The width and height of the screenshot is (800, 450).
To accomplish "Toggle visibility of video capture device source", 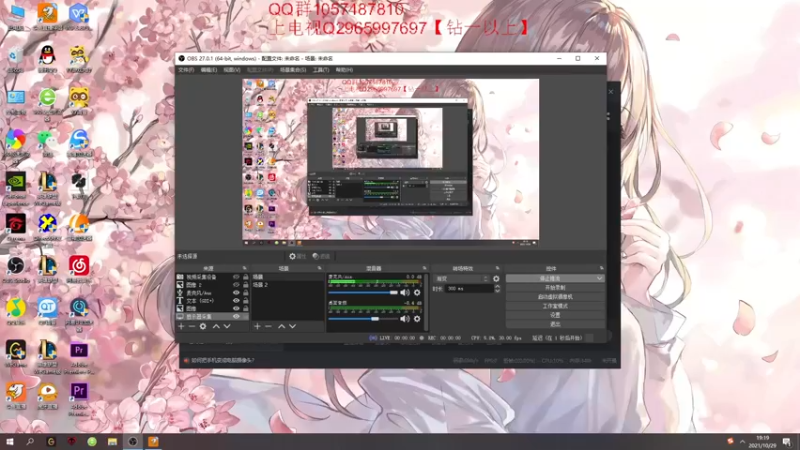I will point(236,277).
